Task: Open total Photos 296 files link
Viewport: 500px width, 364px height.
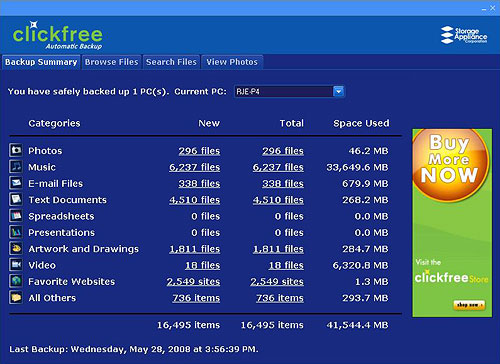Action: point(283,151)
